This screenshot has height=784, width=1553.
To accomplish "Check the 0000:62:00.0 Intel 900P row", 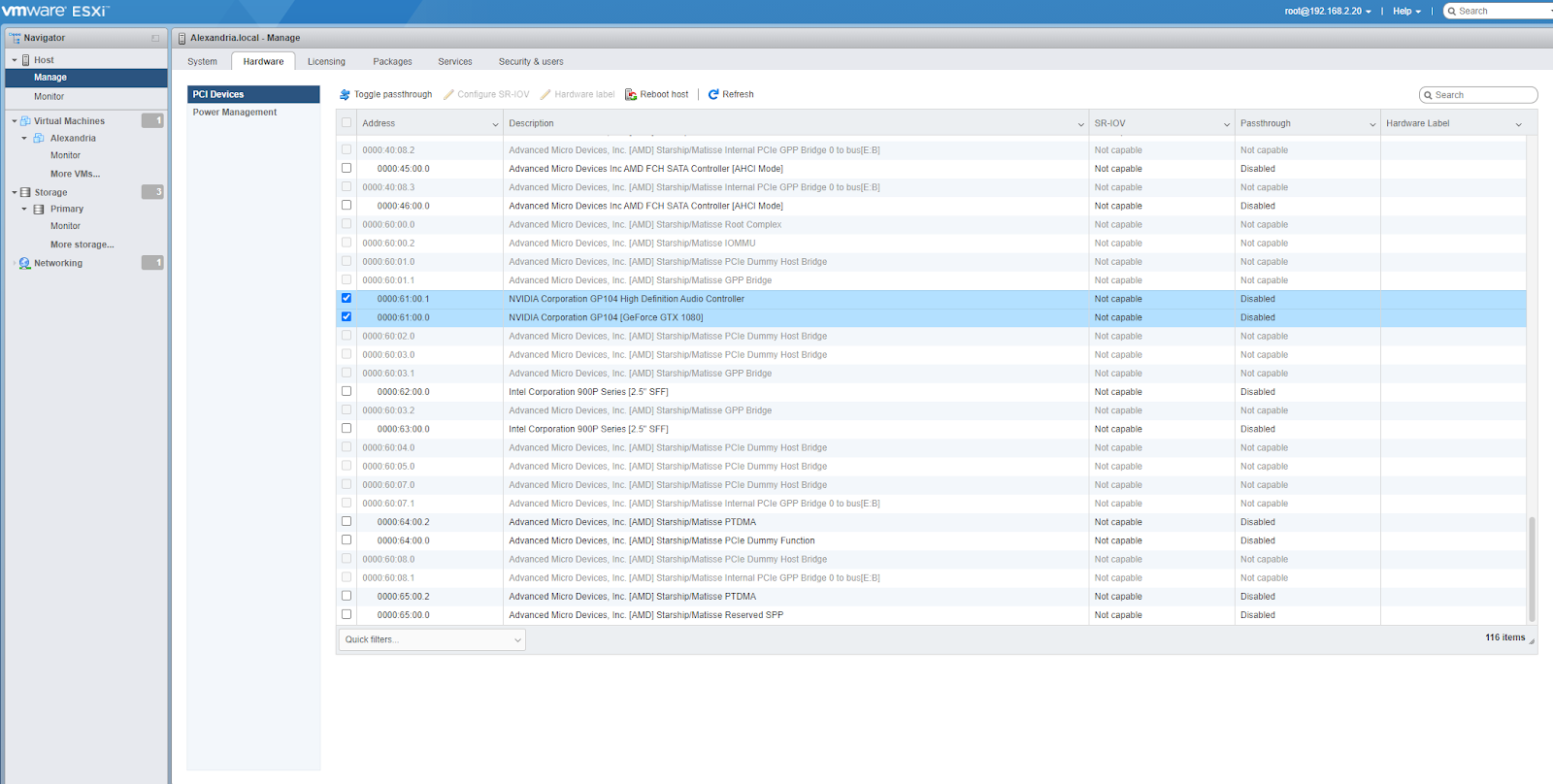I will coord(347,392).
